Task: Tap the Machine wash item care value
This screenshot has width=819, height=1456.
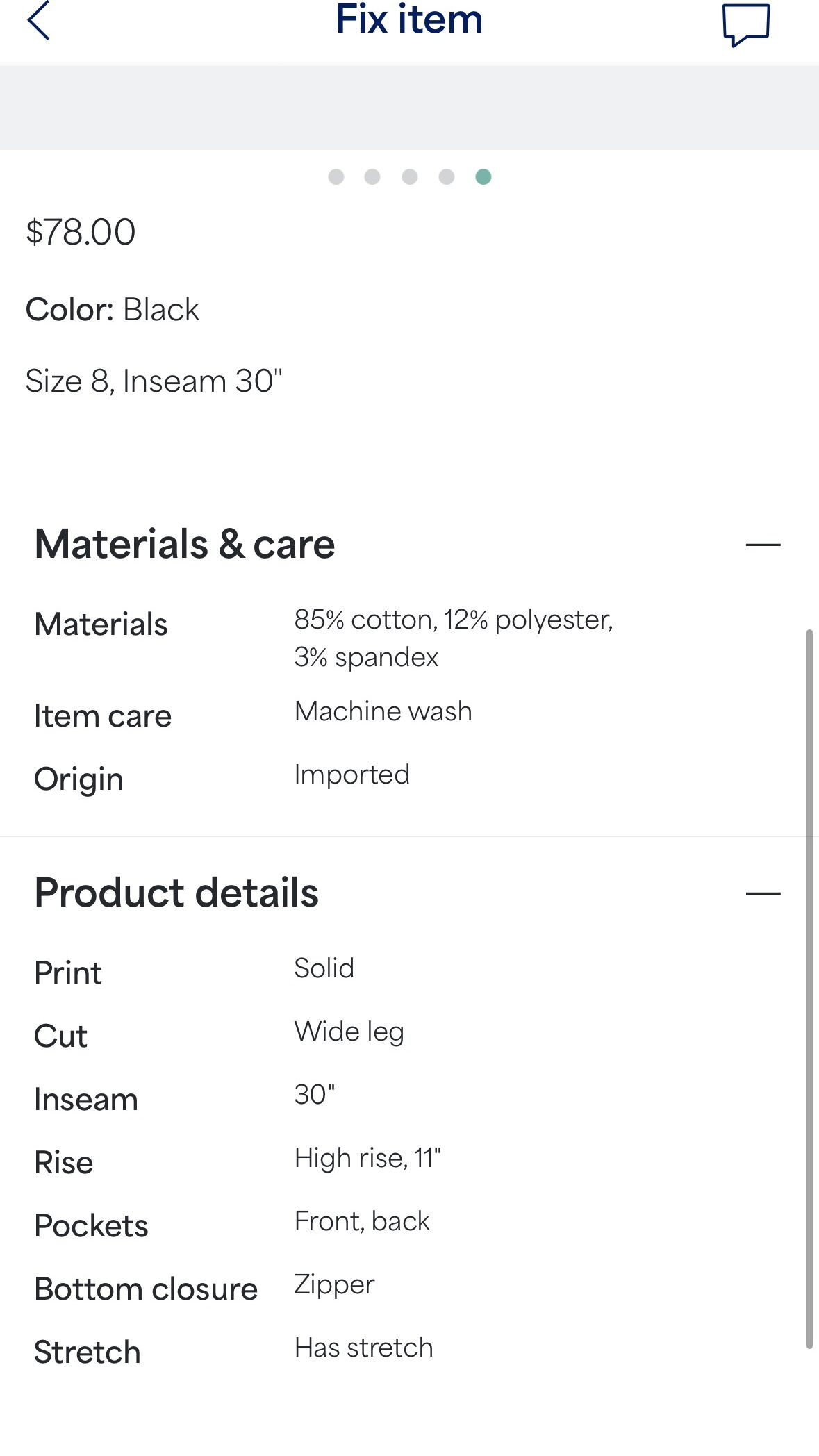Action: (x=383, y=711)
